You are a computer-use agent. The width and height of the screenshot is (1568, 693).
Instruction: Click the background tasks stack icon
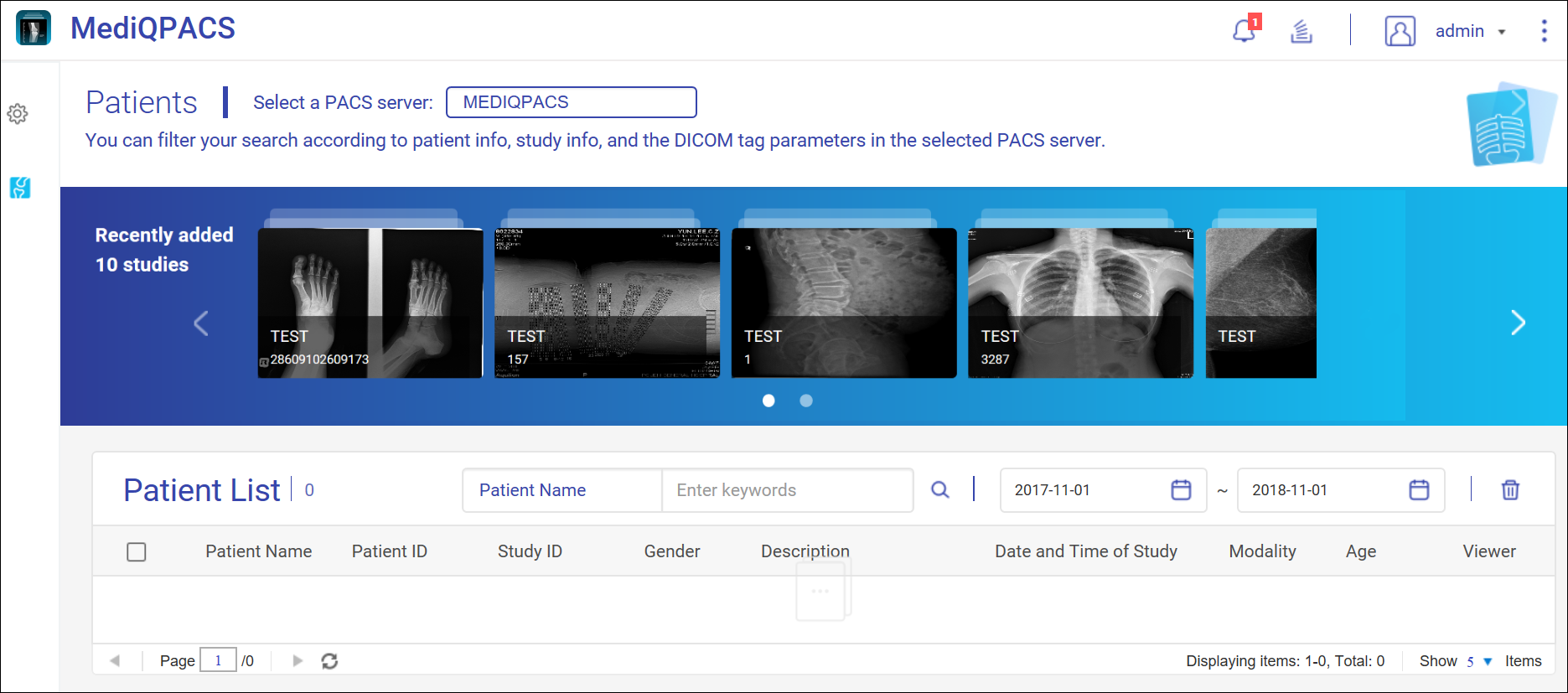click(x=1301, y=32)
